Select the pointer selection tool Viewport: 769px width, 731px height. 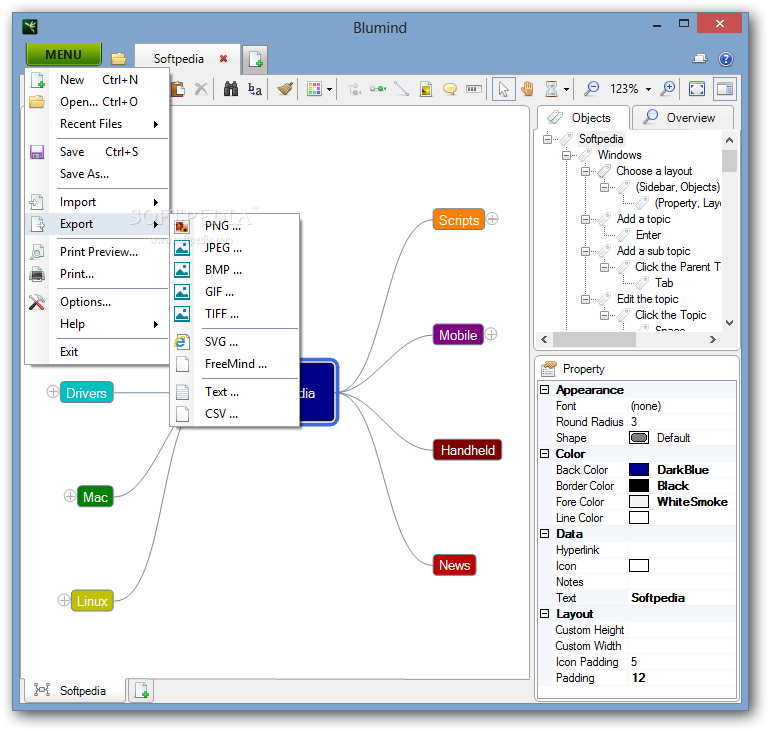click(x=504, y=89)
